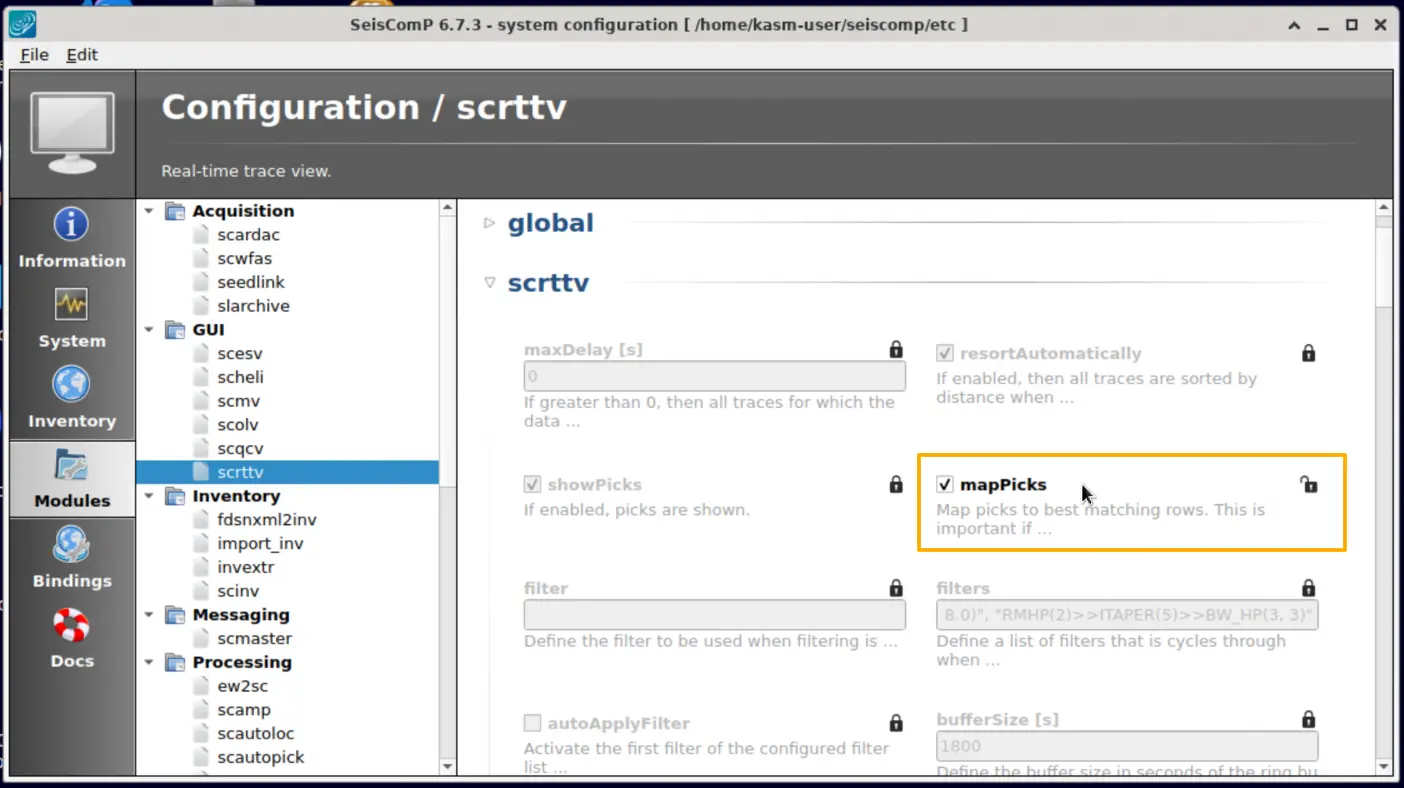Select slarchive module in tree
The image size is (1404, 788).
[x=253, y=306]
